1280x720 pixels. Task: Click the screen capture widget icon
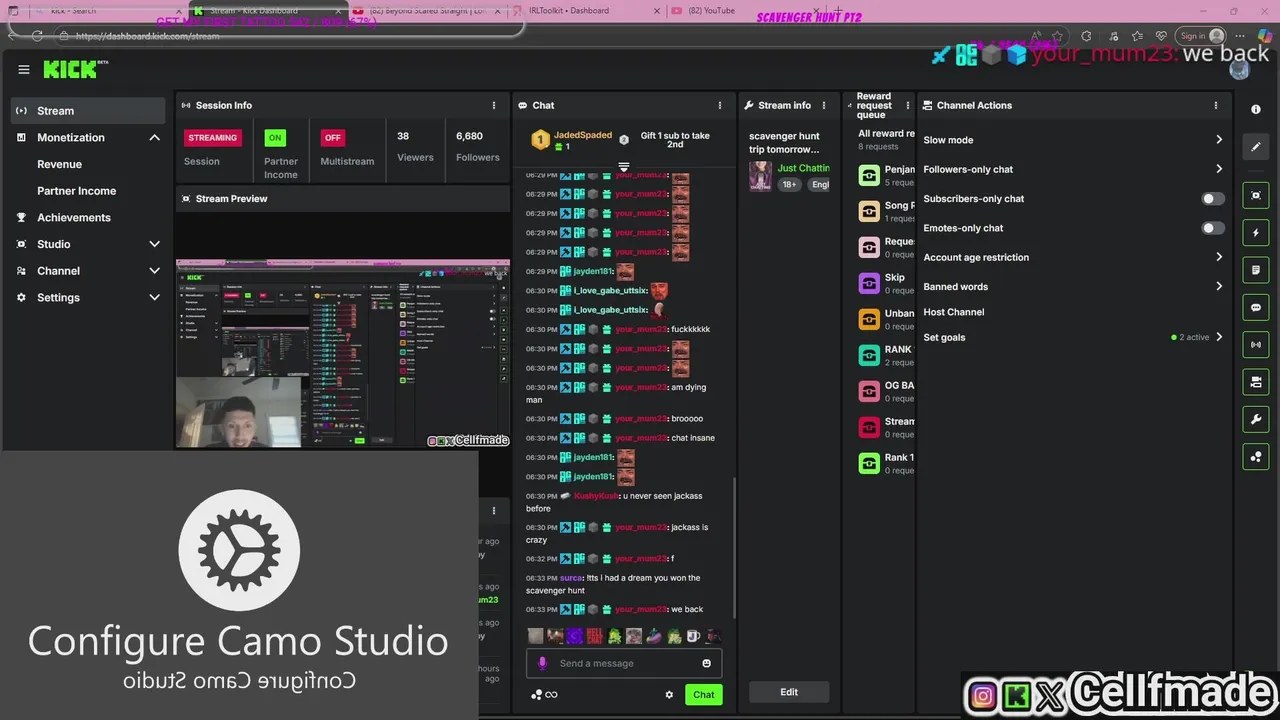(1256, 195)
